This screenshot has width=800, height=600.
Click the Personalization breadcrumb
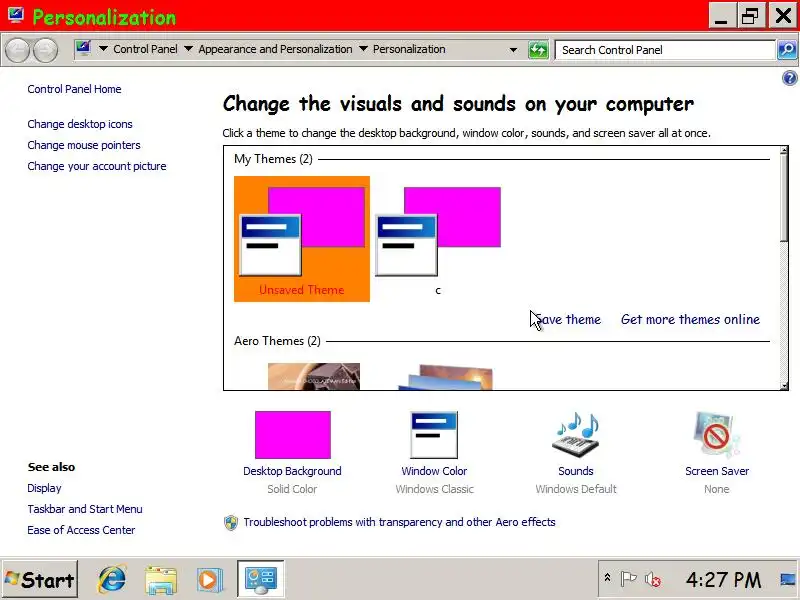pos(409,49)
